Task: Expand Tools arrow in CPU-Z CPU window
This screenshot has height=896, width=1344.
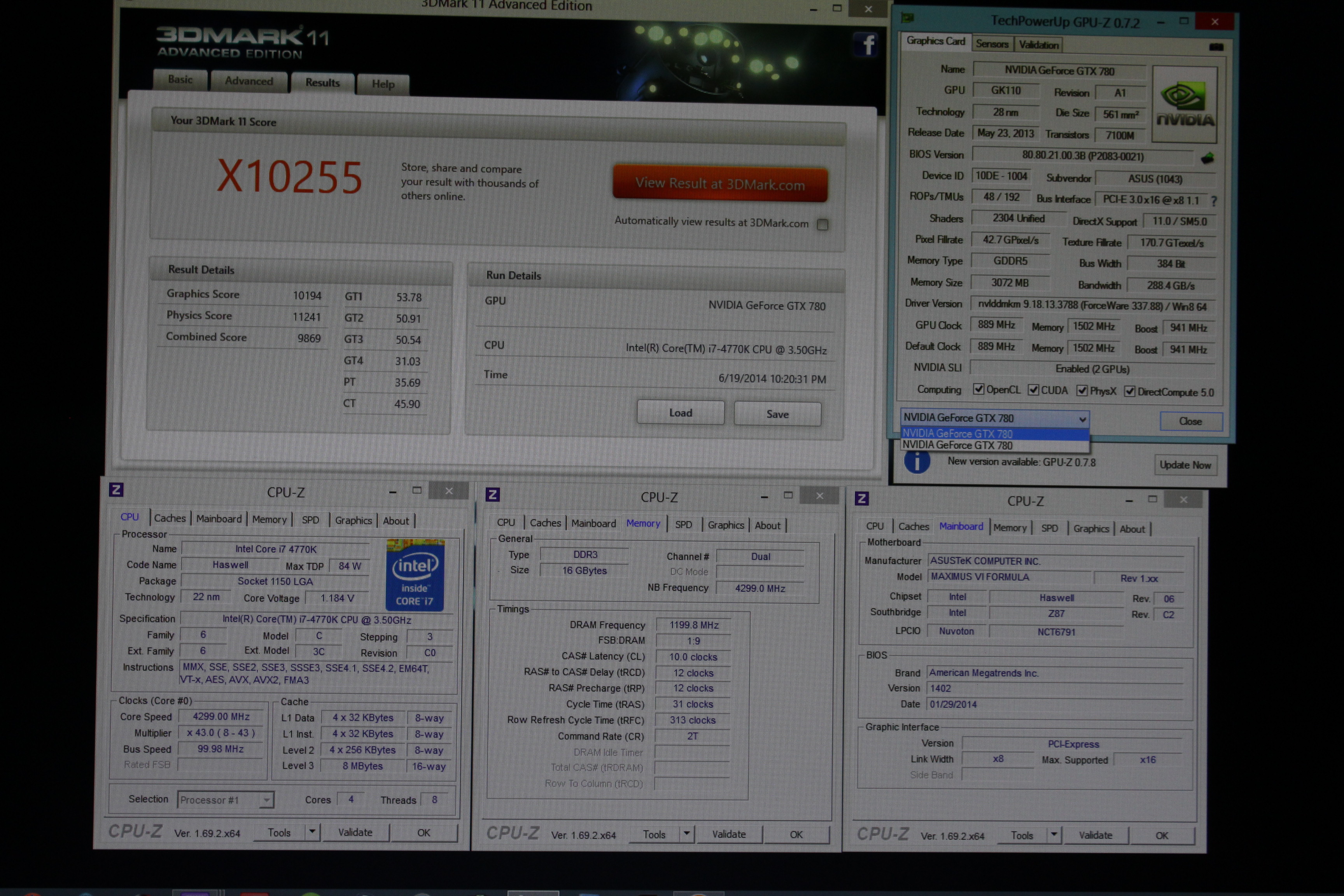Action: [x=312, y=832]
